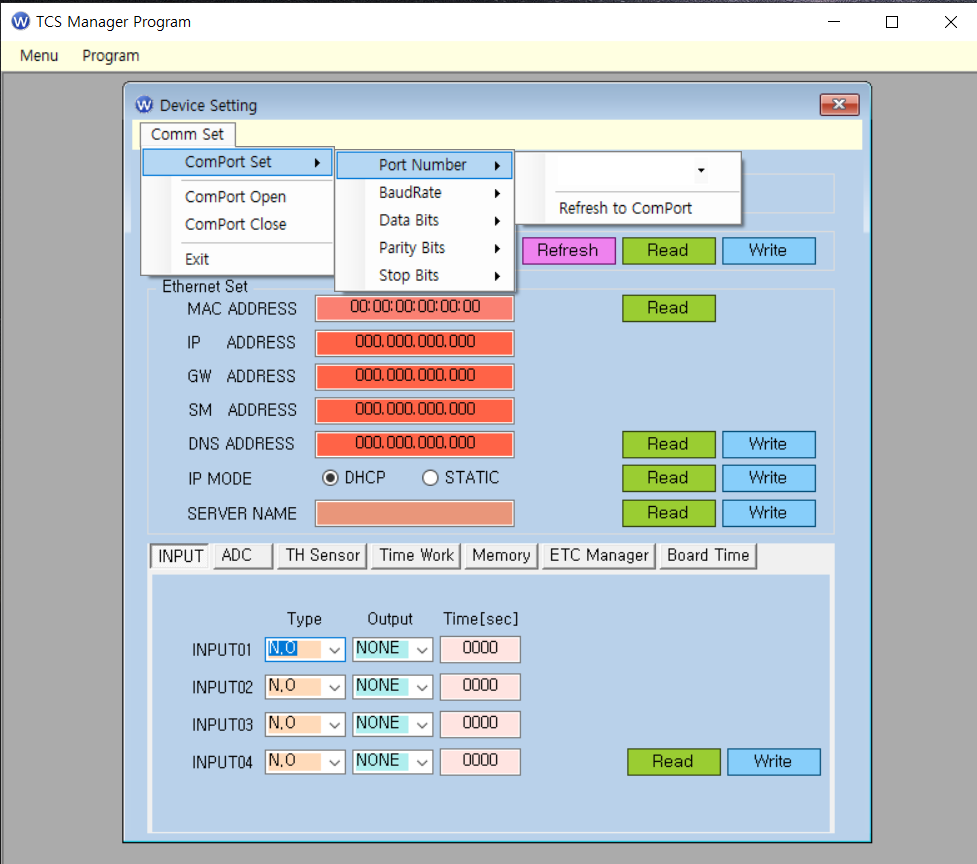Click INPUT01 Time field

(480, 649)
